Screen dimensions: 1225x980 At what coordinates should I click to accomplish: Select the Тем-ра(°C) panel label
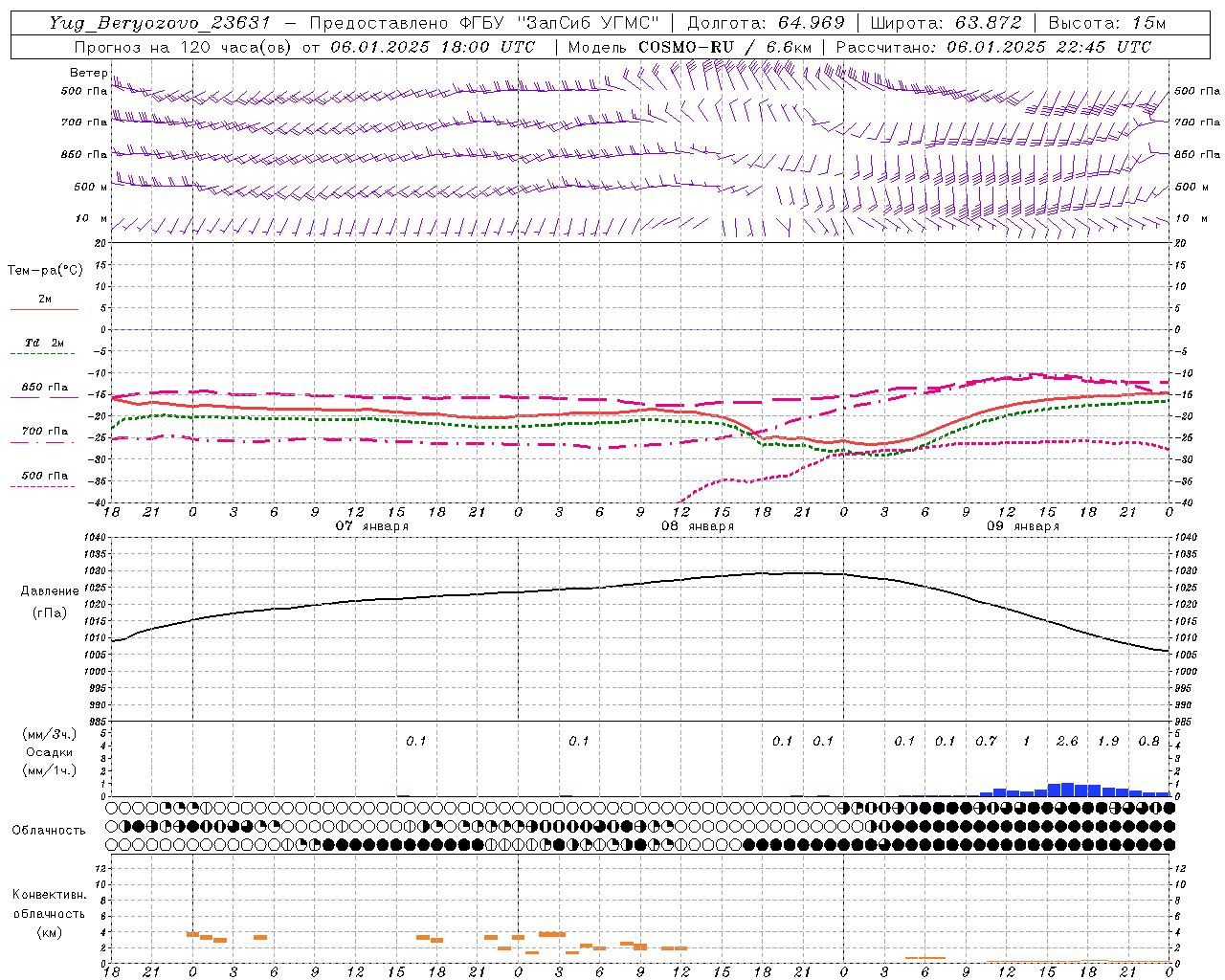45,271
